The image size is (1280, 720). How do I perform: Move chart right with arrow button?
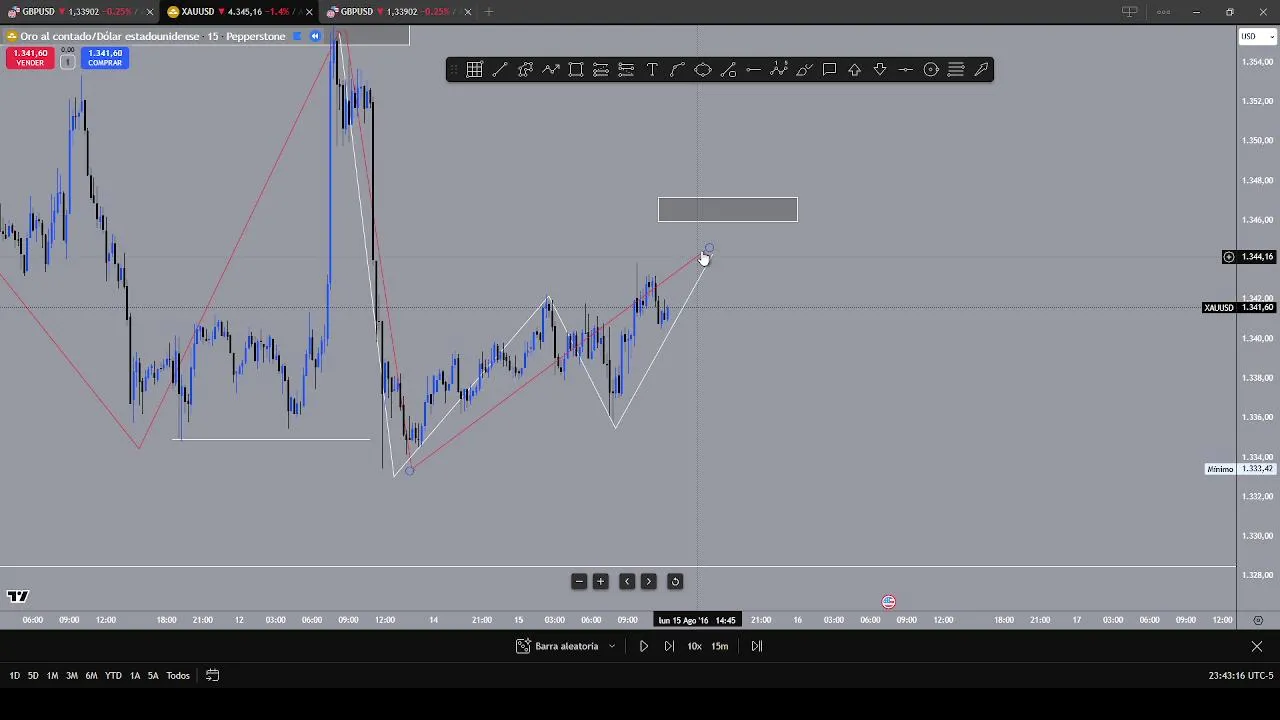pos(649,581)
